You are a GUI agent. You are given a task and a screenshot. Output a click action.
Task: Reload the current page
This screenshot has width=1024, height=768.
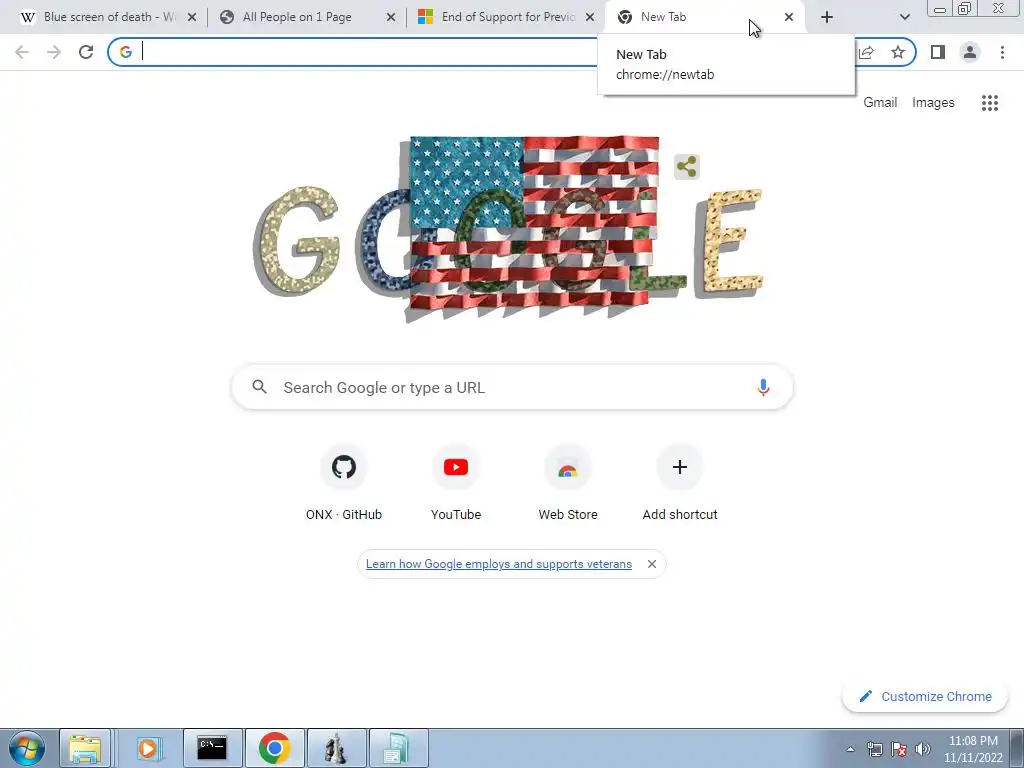[86, 52]
